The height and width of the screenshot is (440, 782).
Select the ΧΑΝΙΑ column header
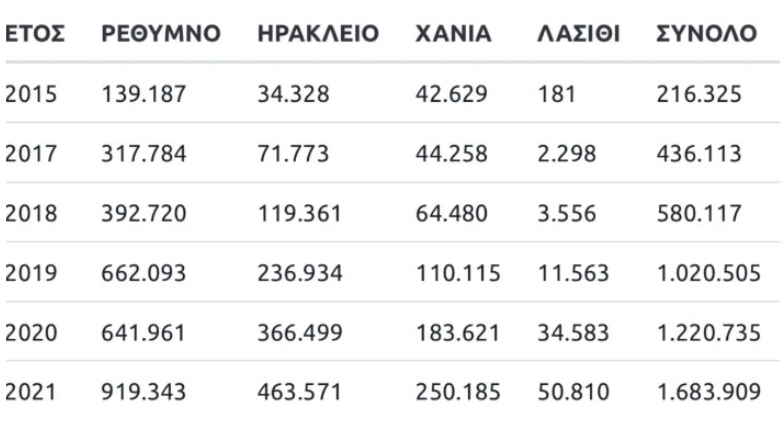tap(453, 34)
